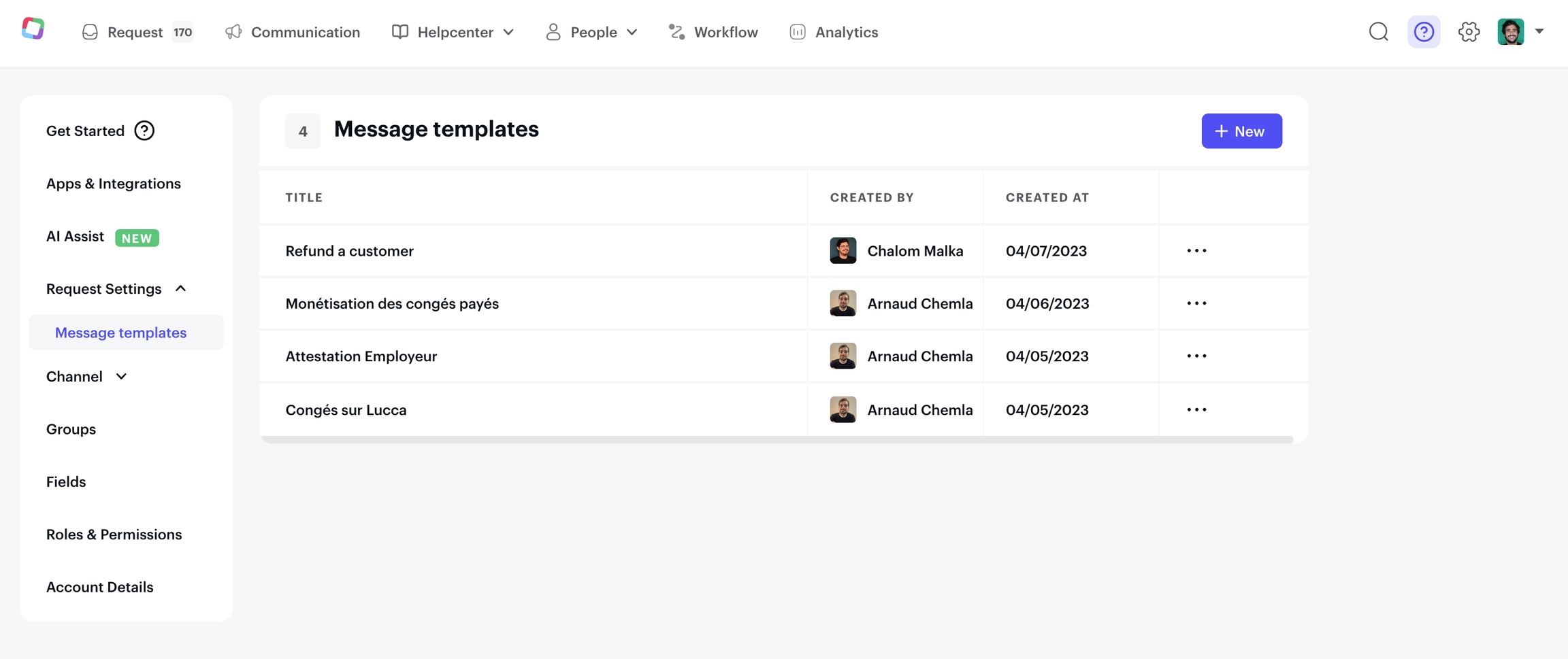Click the Get Started help circle icon
The width and height of the screenshot is (1568, 659).
coord(144,131)
